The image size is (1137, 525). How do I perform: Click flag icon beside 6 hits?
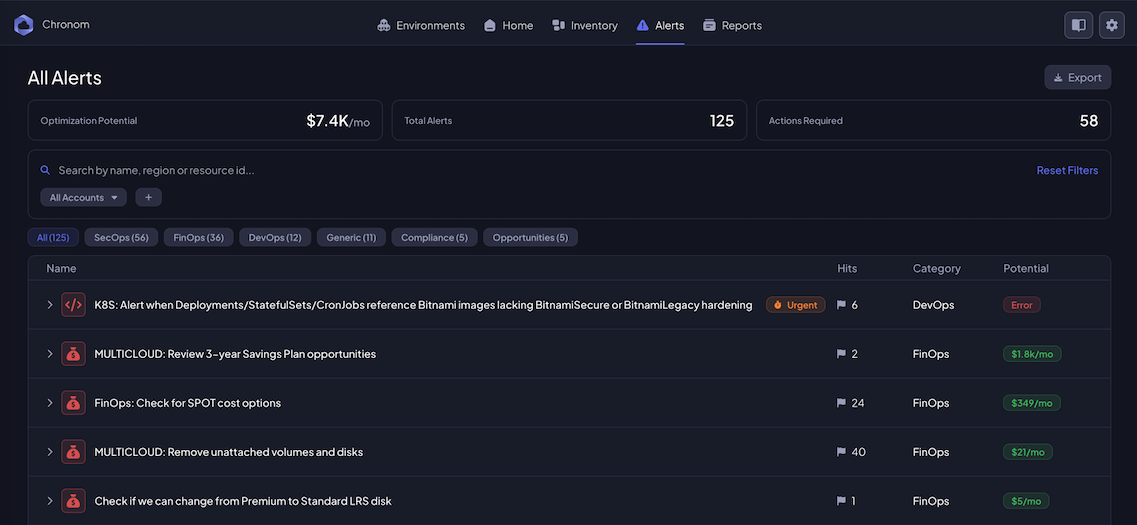[x=841, y=305]
